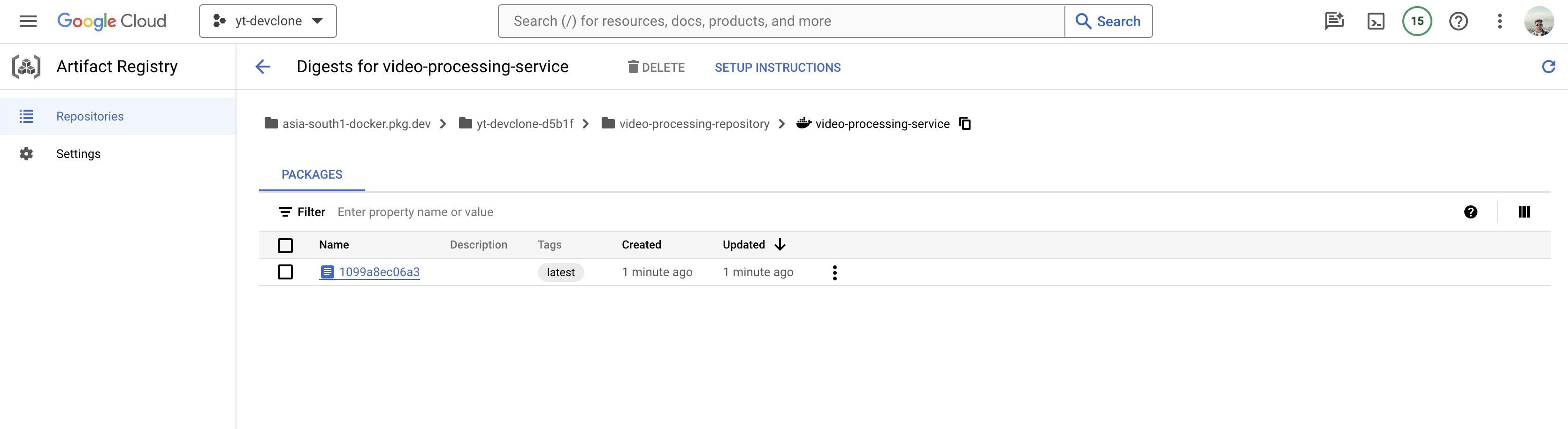Open the 1099a8ec06a3 digest link
Screen dimensions: 1568x429
point(379,272)
